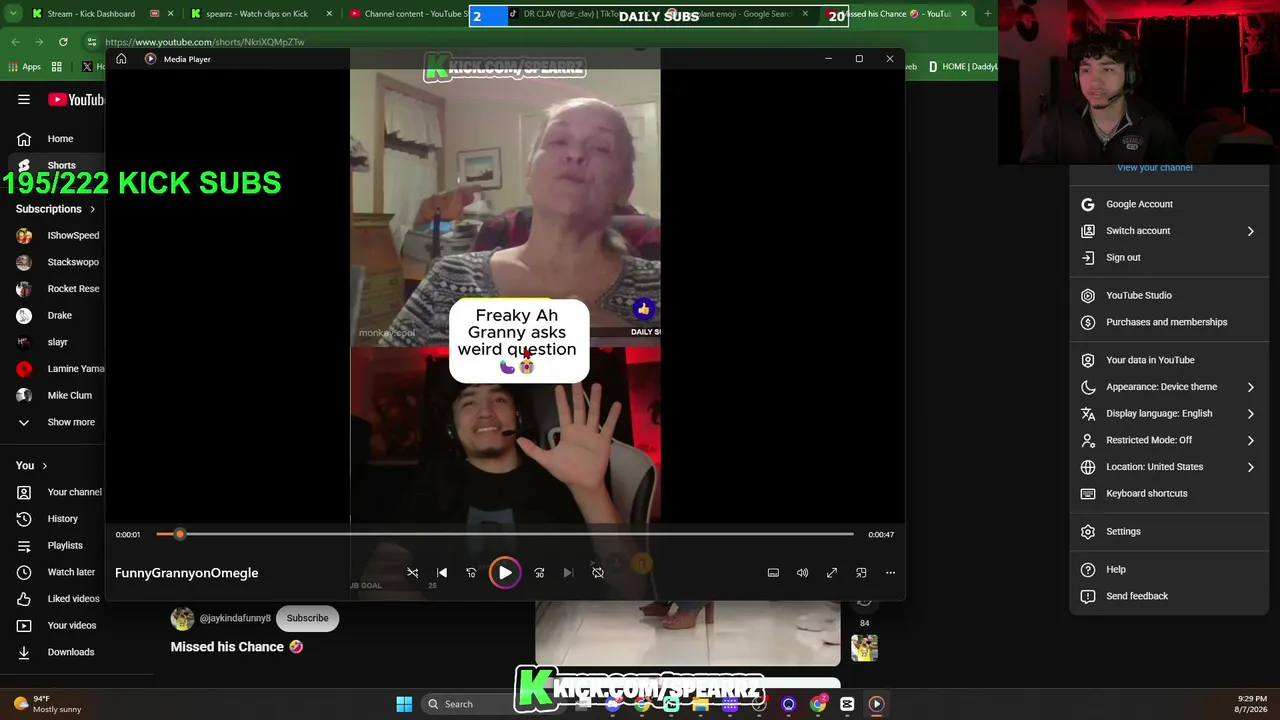Screen dimensions: 1280x720
Task: Play the FunnyGrannyonOmegle video in Media Player
Action: click(x=505, y=573)
